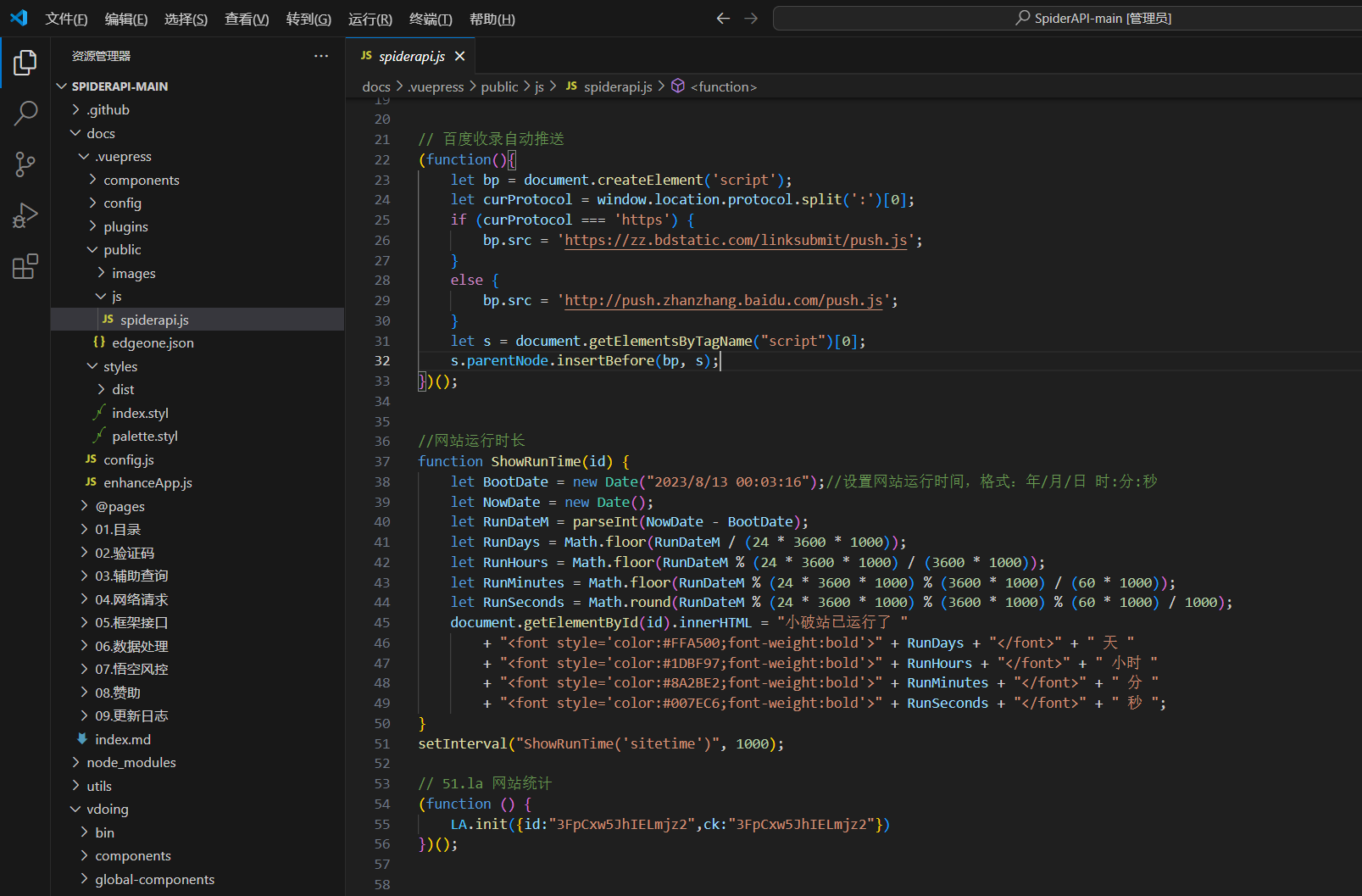The height and width of the screenshot is (896, 1362).
Task: Click 'ShowRunTime' in the function declaration
Action: point(536,461)
